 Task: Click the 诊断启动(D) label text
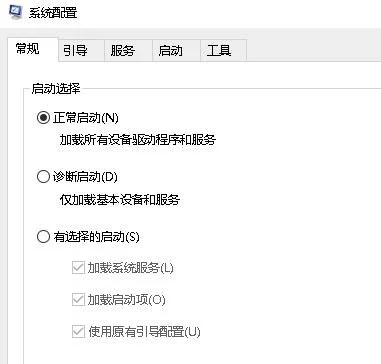85,177
